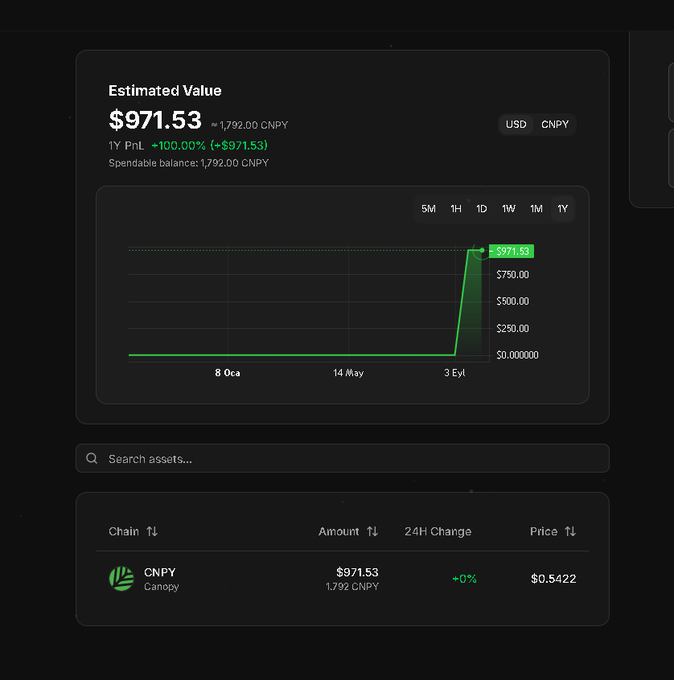Sort by Price arrows icon

(x=570, y=531)
